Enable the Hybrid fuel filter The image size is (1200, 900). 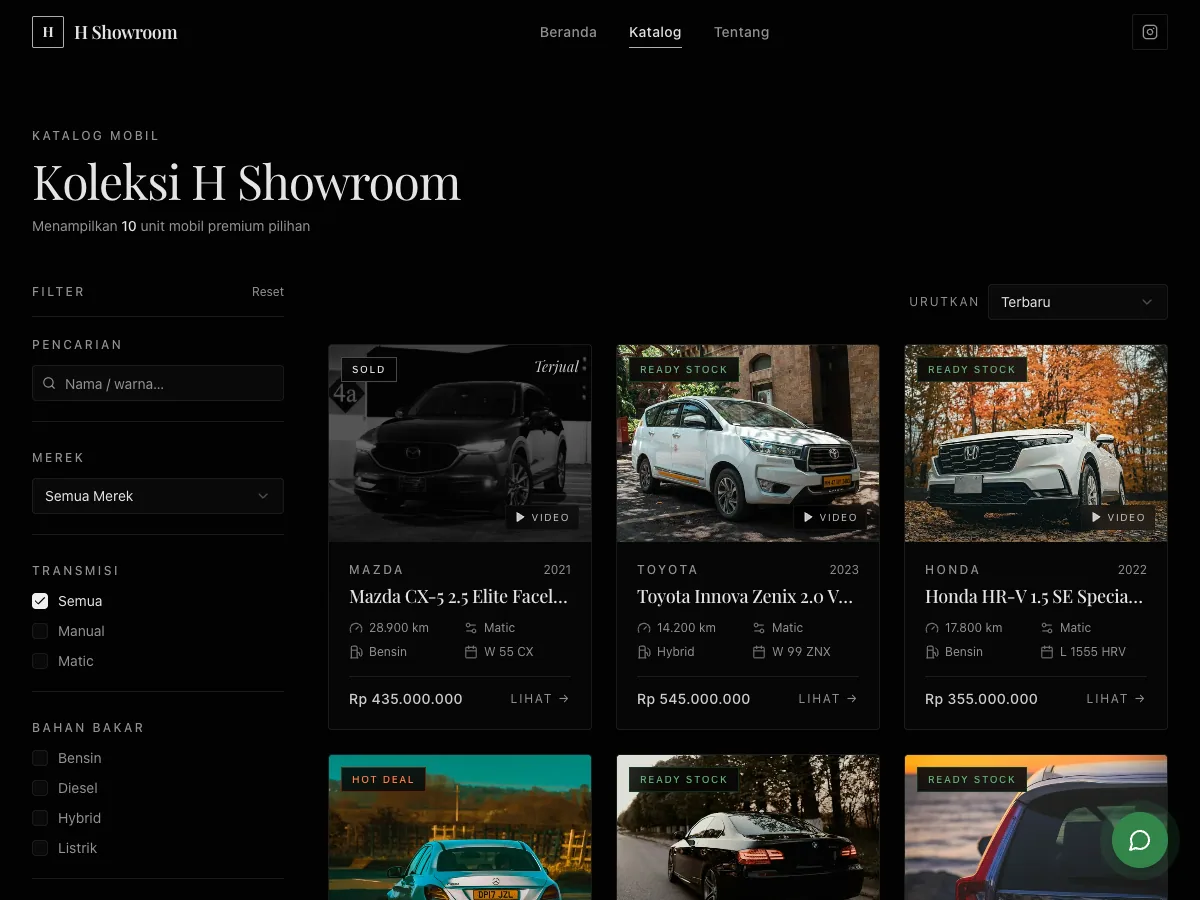click(x=40, y=818)
